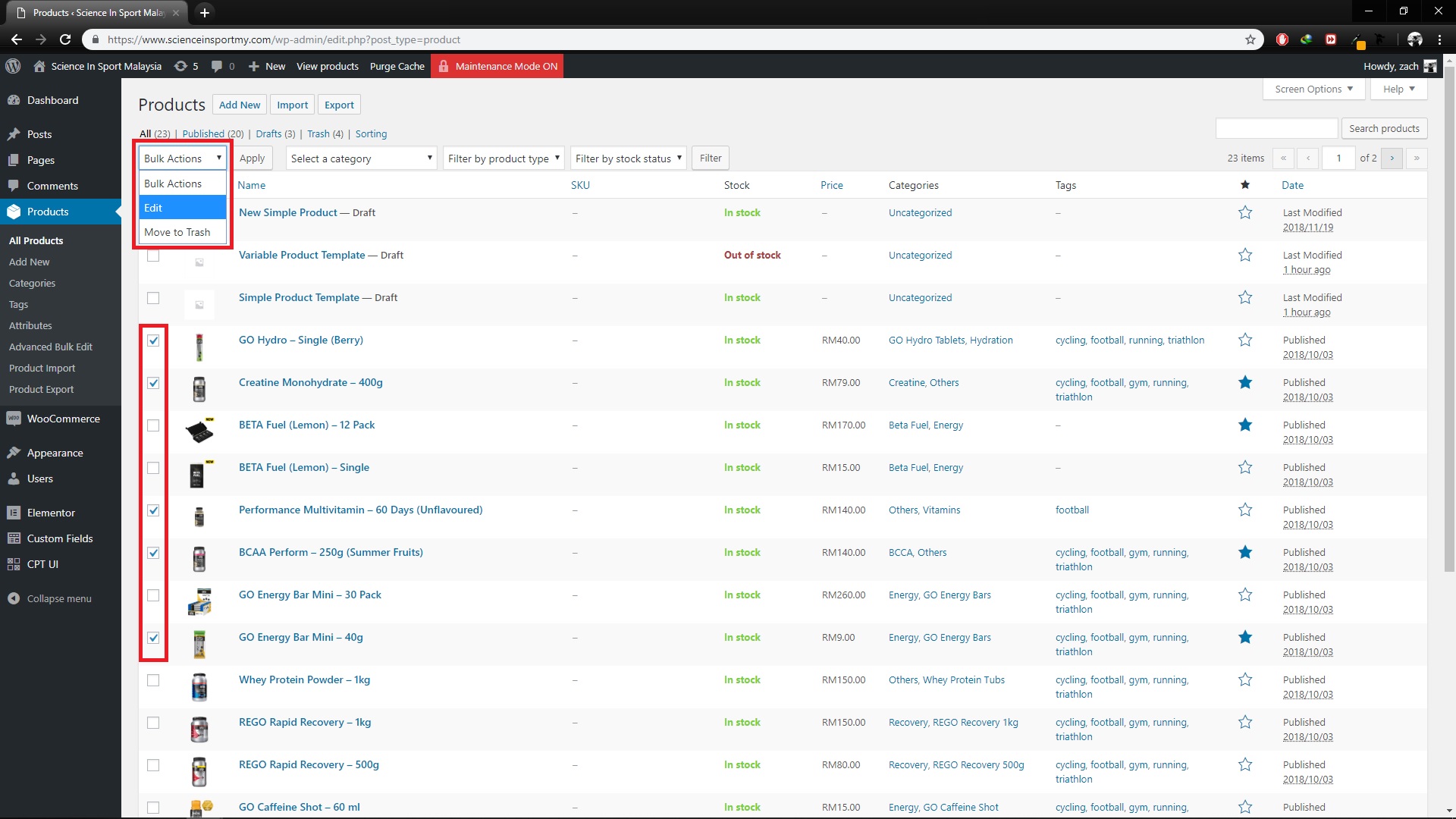The image size is (1456, 819).
Task: Uncheck Creatine Monohydrate 400g checkbox
Action: 153,383
